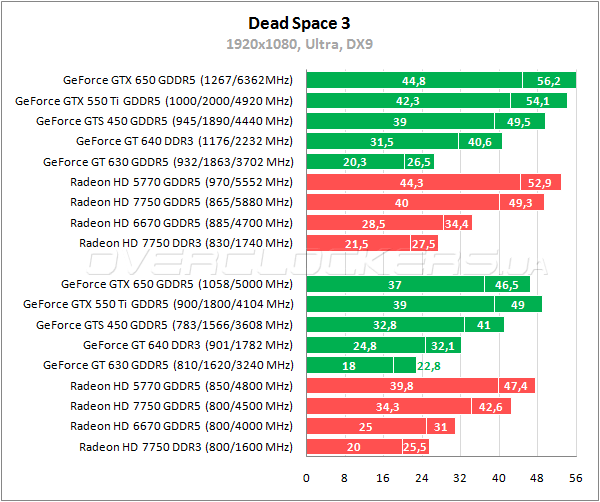This screenshot has width=600, height=502.
Task: Click the 24 tick on the x-axis
Action: 423,477
